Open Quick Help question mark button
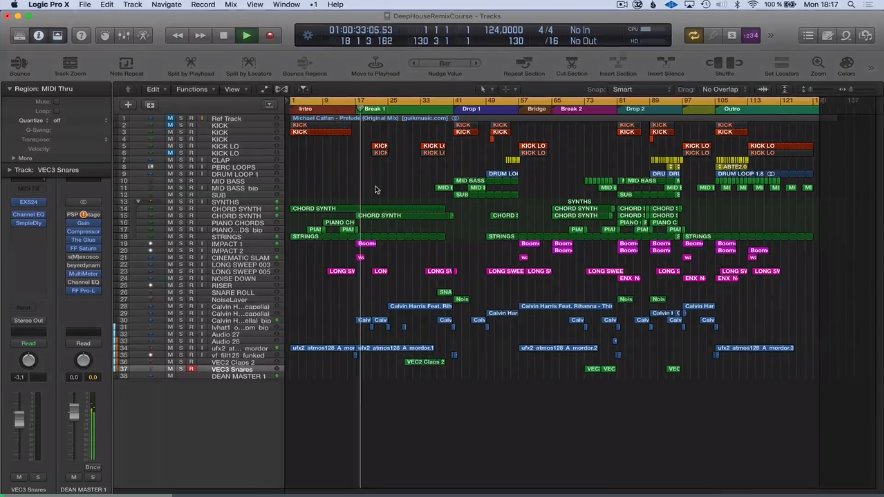This screenshot has height=497, width=884. click(x=81, y=36)
